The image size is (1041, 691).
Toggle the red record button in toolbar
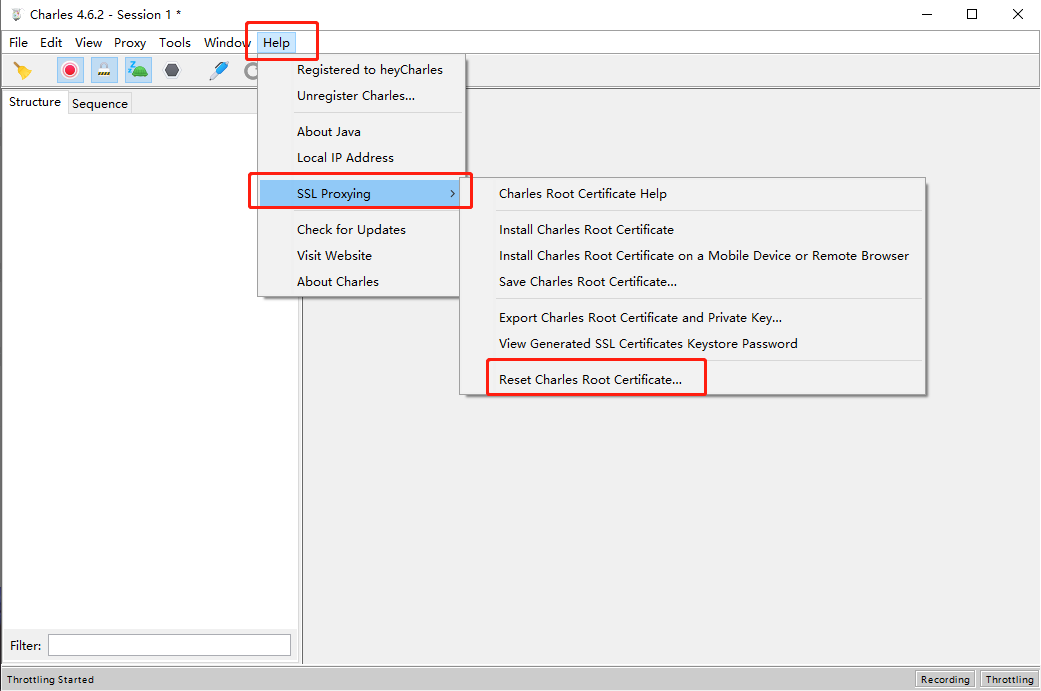tap(70, 70)
